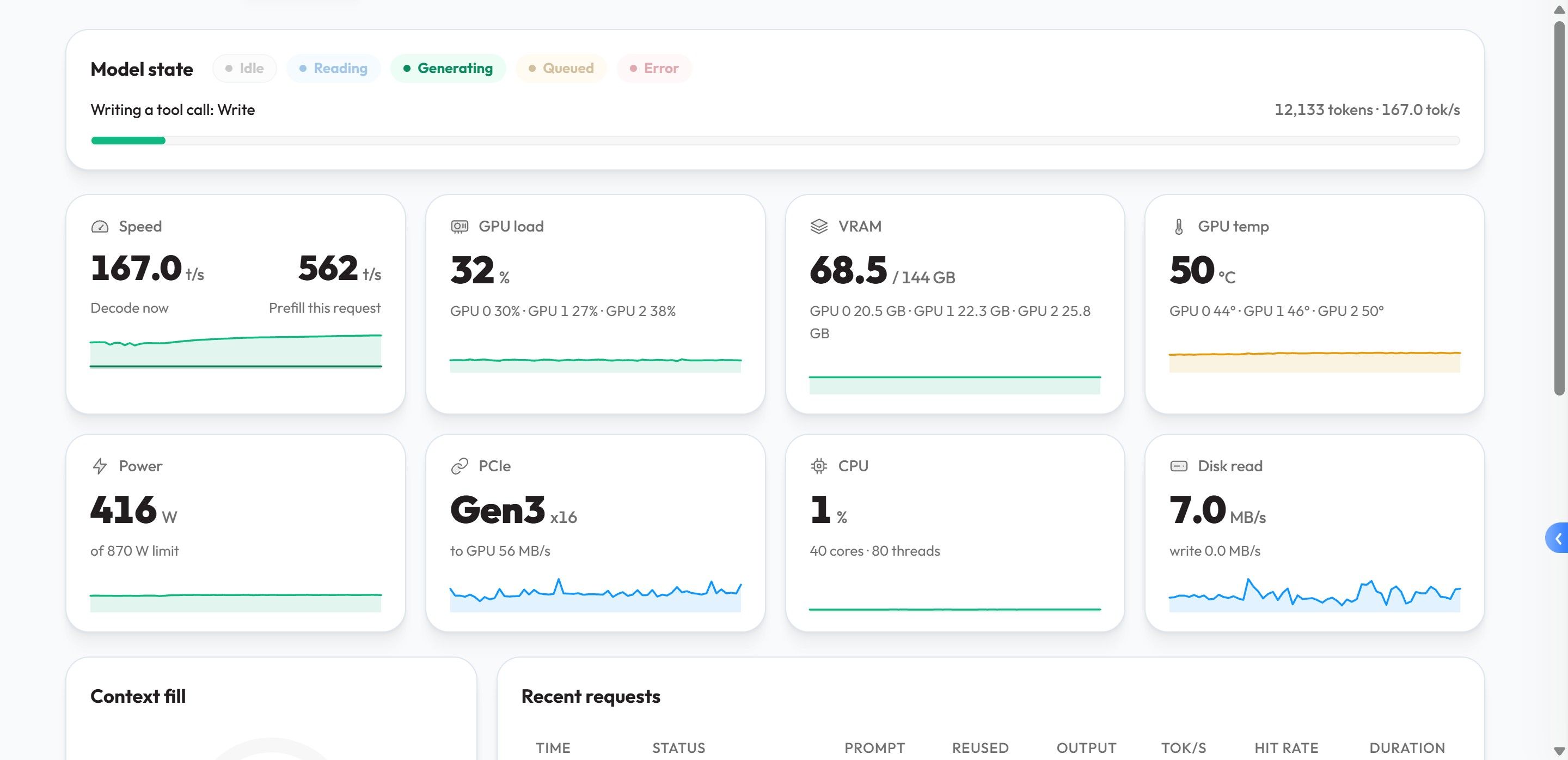Image resolution: width=1568 pixels, height=760 pixels.
Task: Click the PCIe throughput sparkline chart
Action: pos(595,595)
